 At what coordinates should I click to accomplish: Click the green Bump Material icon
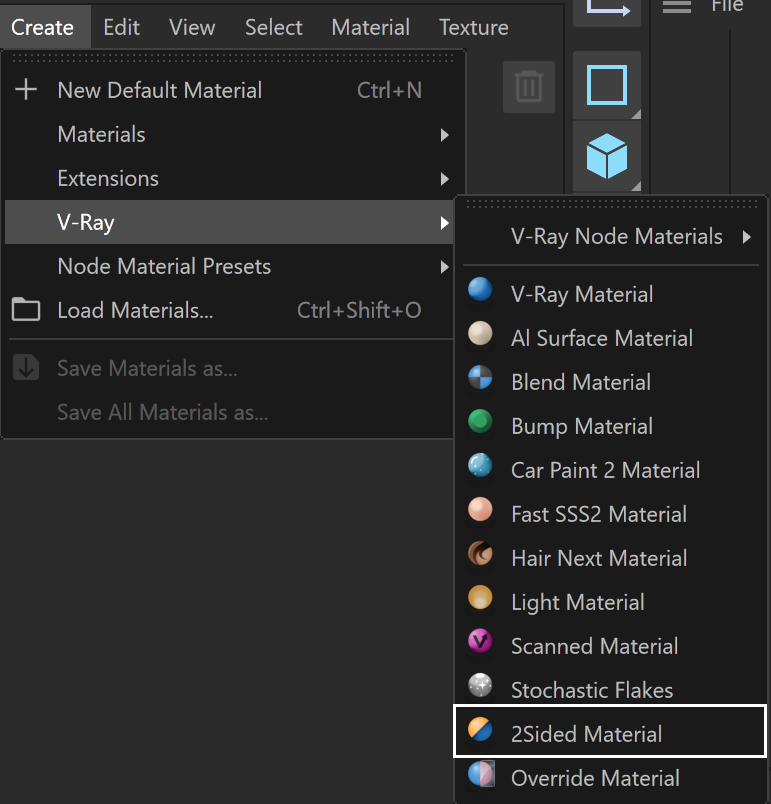pos(480,422)
